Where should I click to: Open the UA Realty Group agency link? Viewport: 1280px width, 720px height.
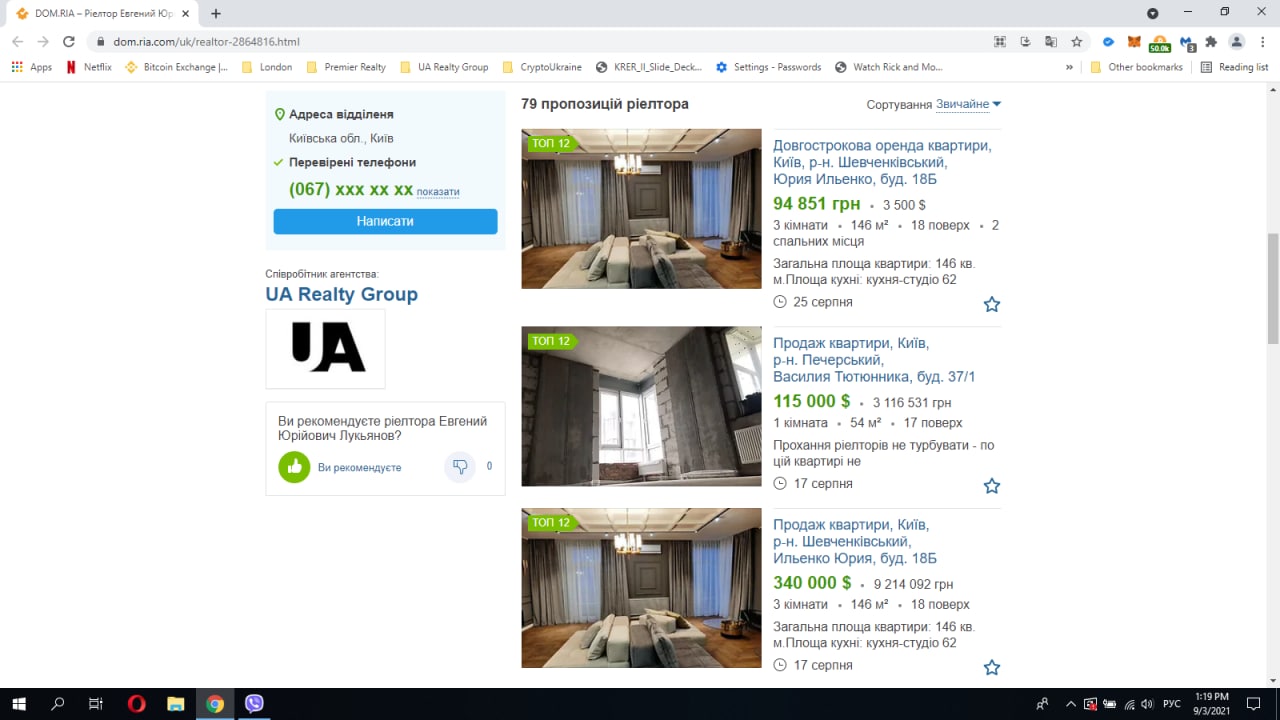pyautogui.click(x=341, y=294)
